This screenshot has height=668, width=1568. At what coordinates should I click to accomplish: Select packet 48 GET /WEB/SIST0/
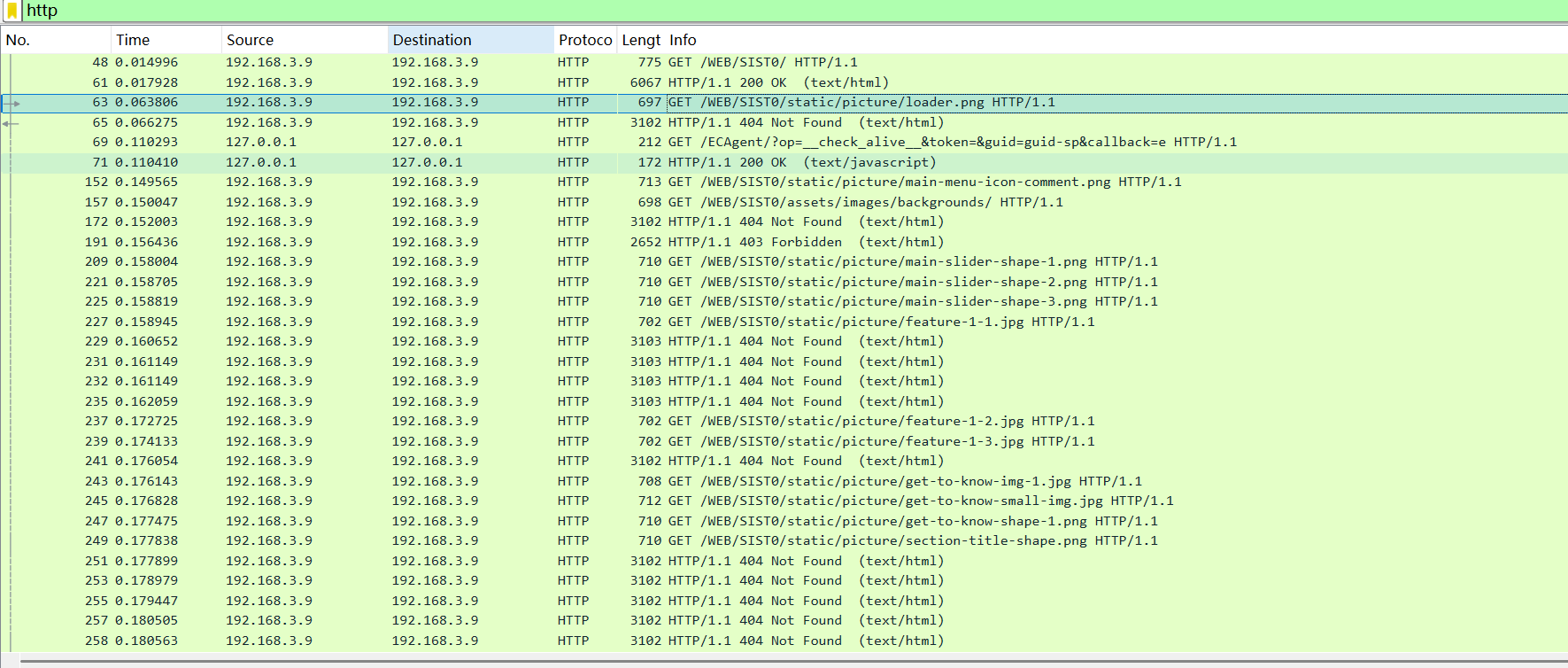[x=784, y=62]
